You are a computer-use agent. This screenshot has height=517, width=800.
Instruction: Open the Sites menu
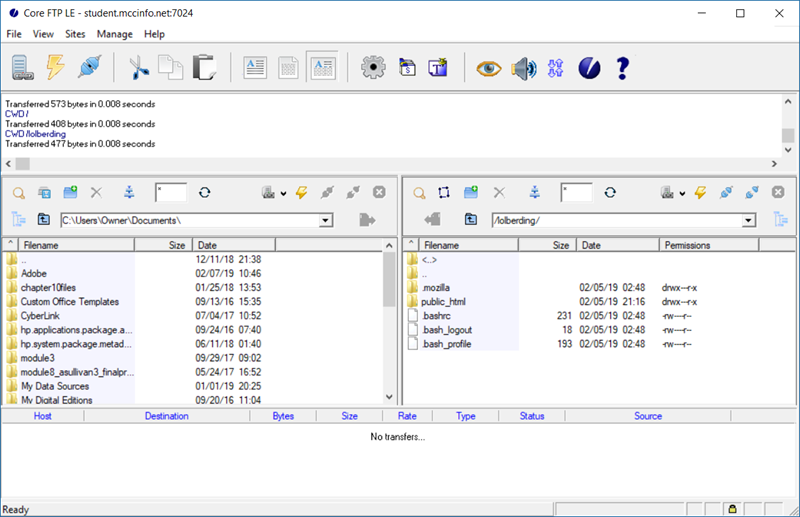point(75,34)
